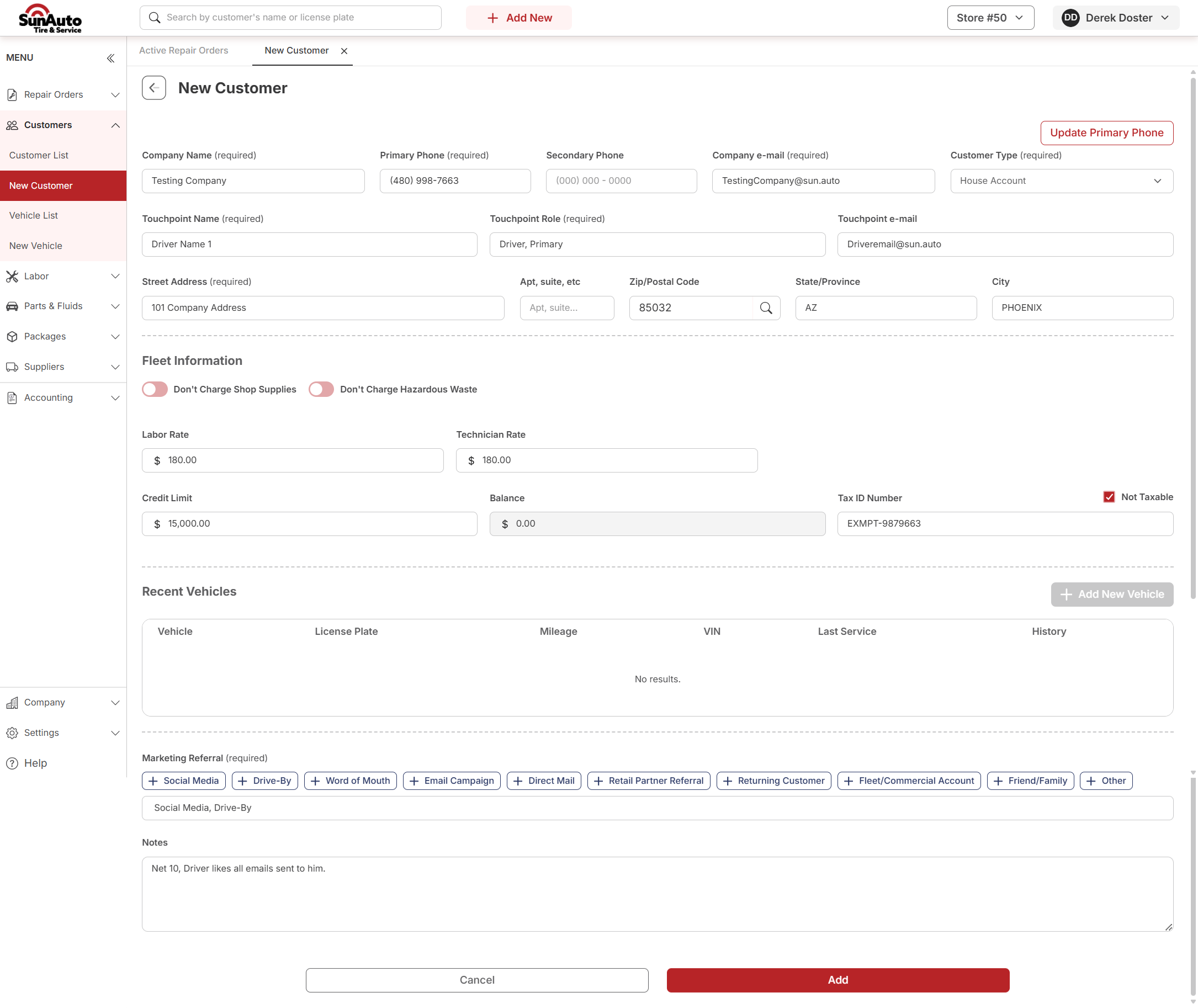1198x1008 pixels.
Task: Click the Accounting clipboard icon
Action: [x=12, y=397]
